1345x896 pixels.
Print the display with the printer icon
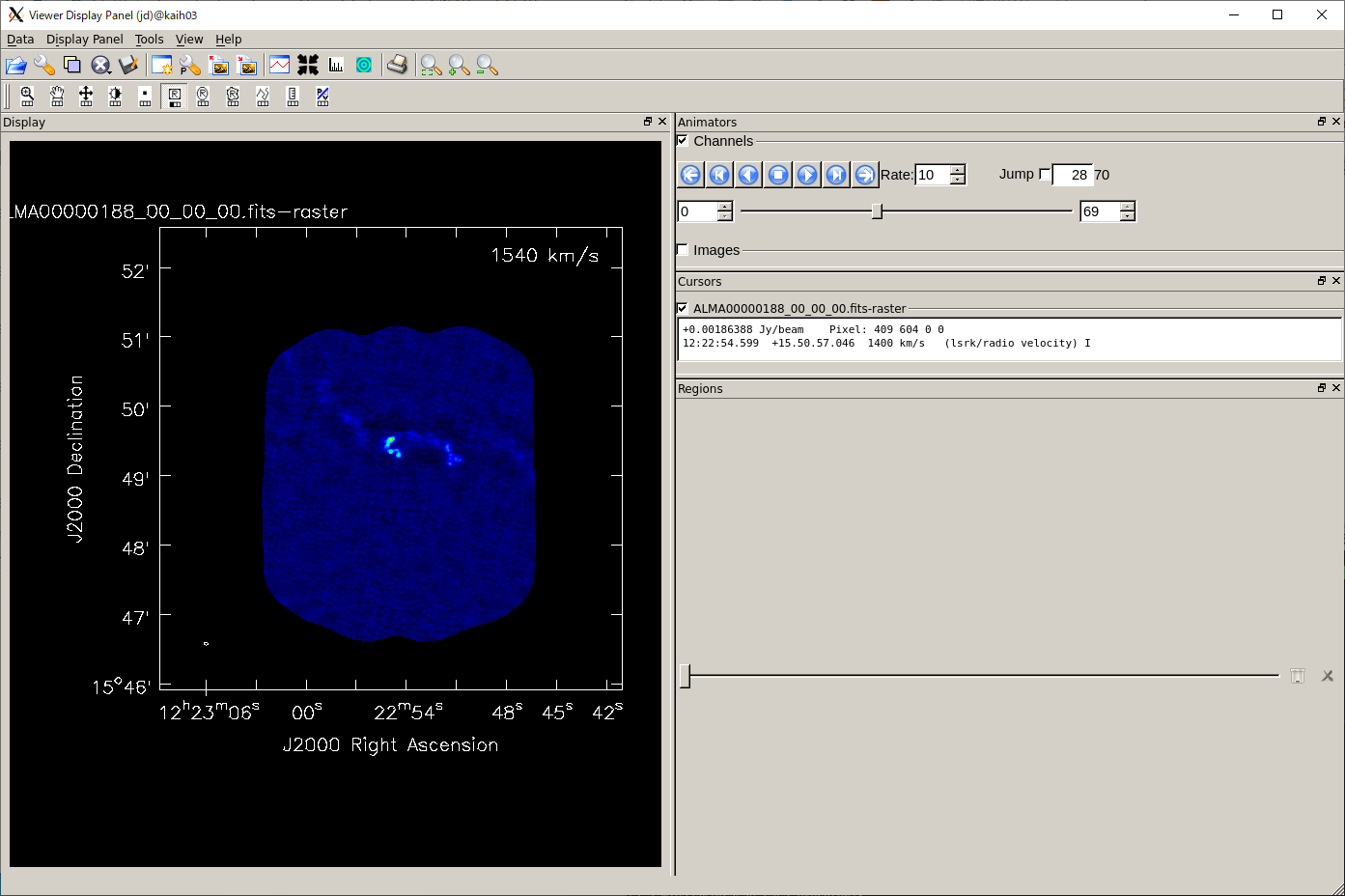tap(397, 65)
